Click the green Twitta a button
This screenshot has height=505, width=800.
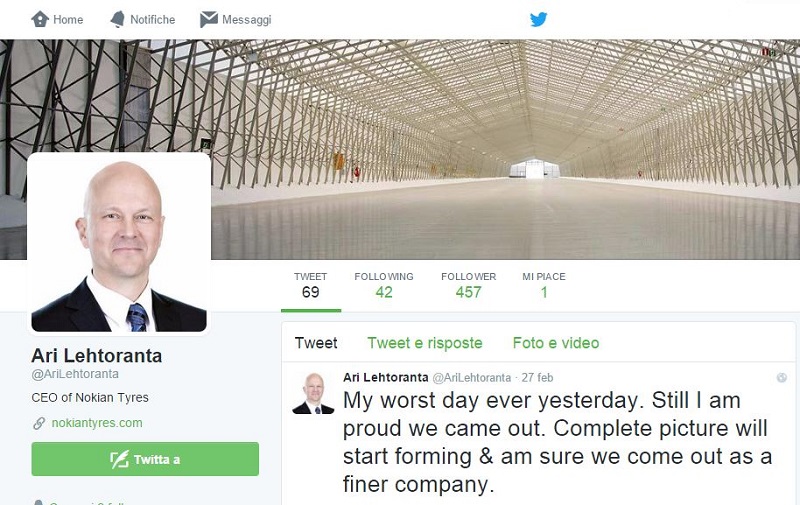coord(145,459)
